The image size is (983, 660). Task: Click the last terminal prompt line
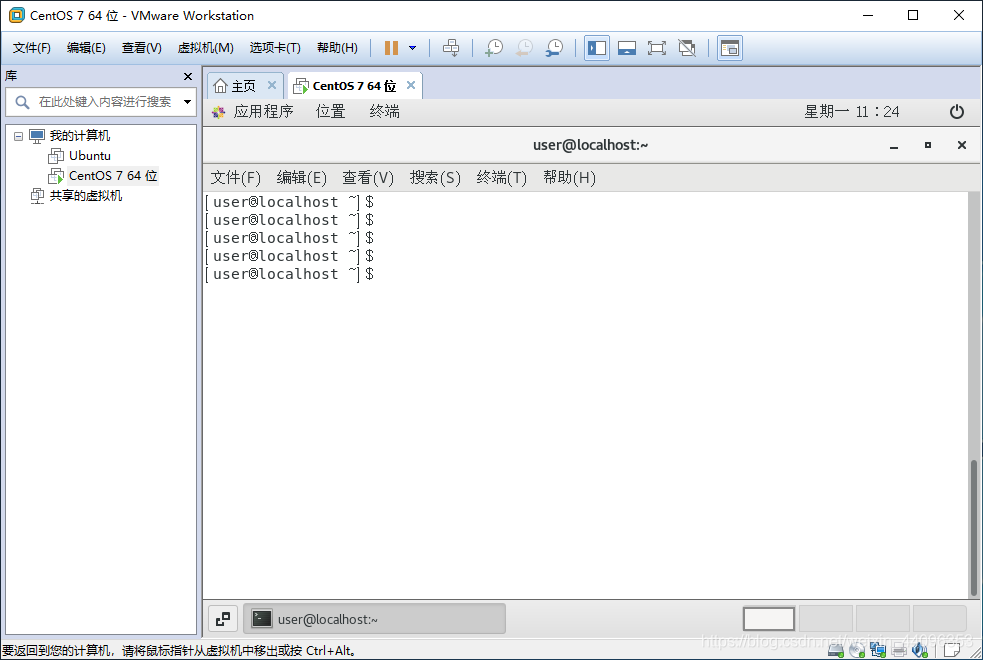pyautogui.click(x=290, y=274)
